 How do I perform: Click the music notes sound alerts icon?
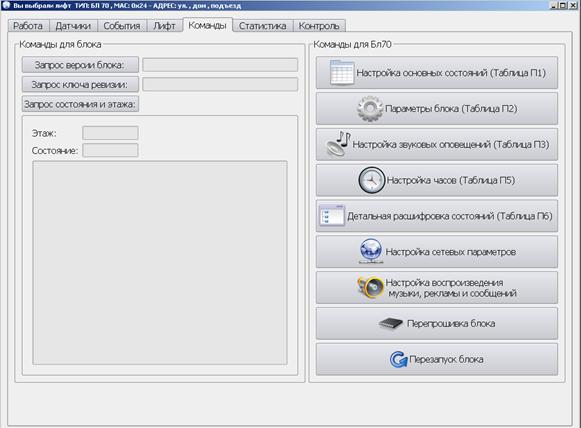click(338, 144)
